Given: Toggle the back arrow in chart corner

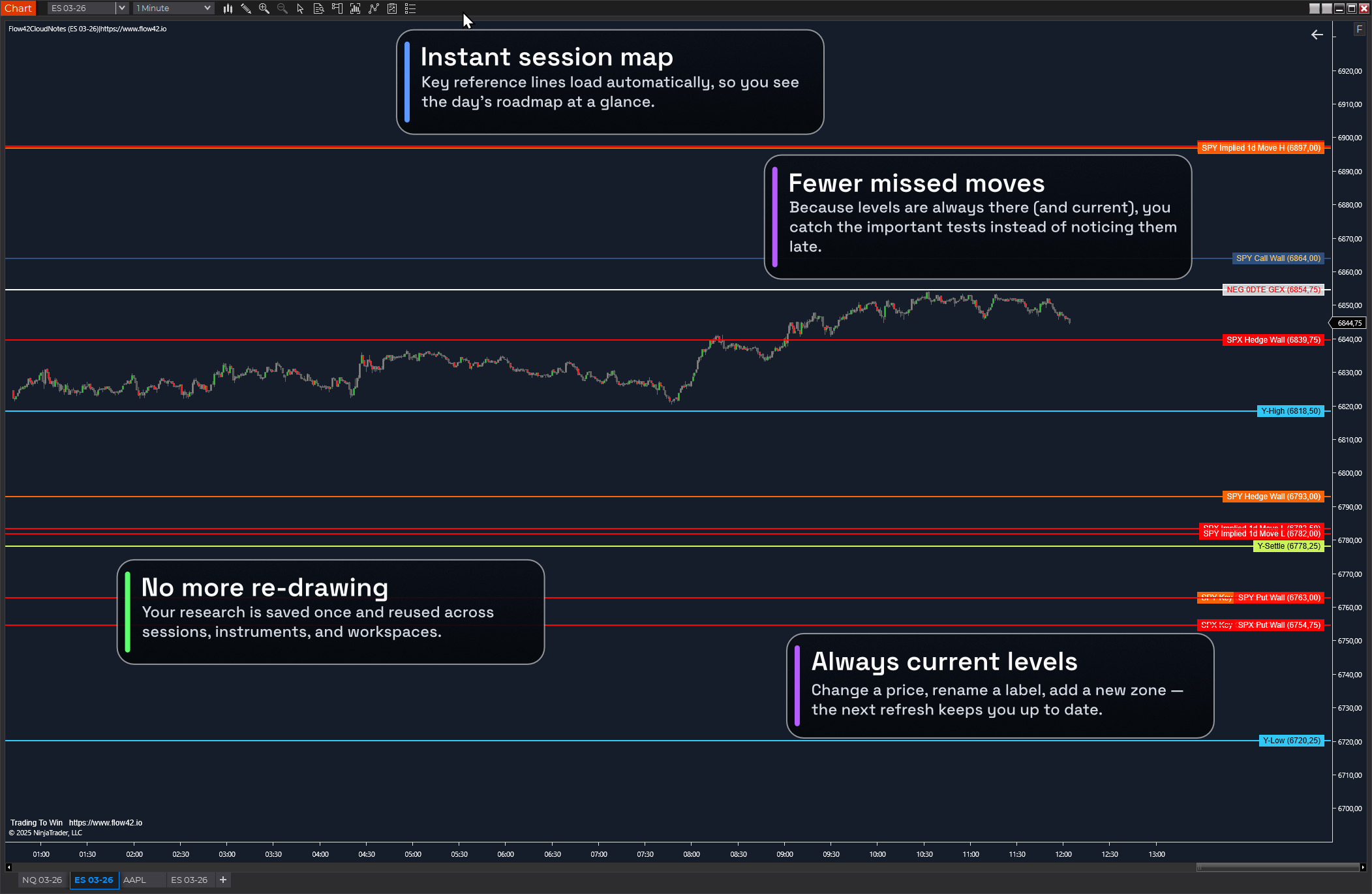Looking at the screenshot, I should [1317, 35].
